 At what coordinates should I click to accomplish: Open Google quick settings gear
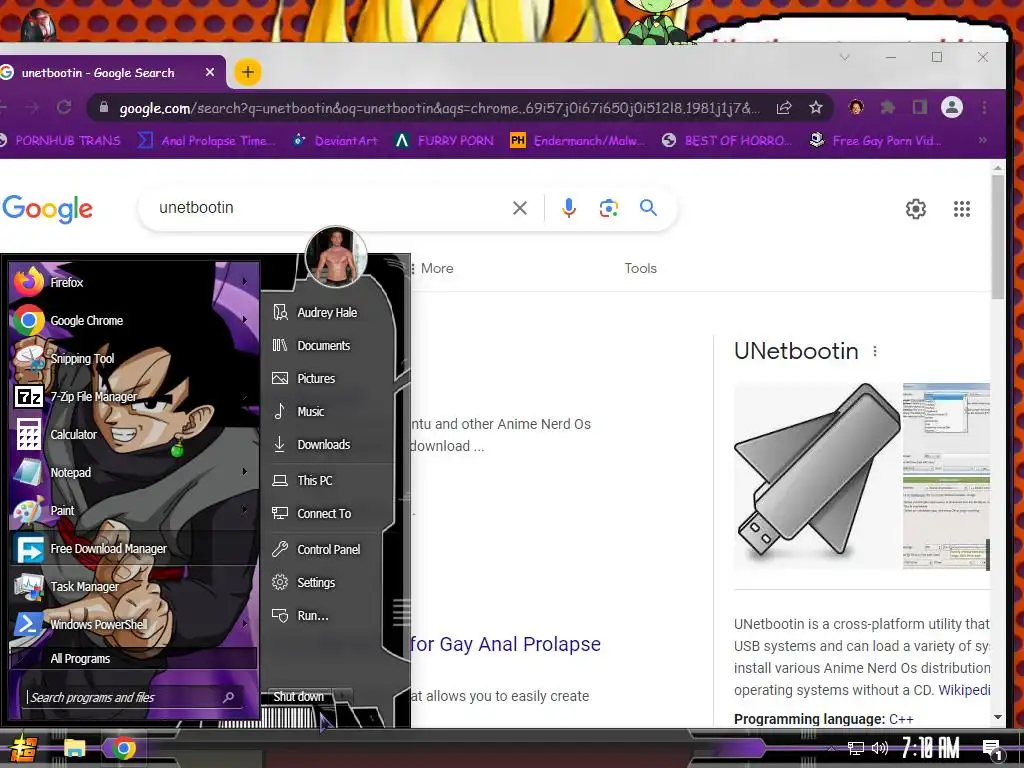(916, 208)
